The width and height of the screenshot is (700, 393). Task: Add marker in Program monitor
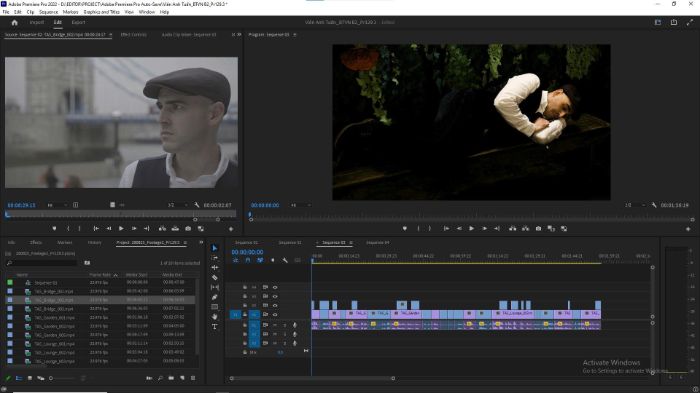point(404,229)
